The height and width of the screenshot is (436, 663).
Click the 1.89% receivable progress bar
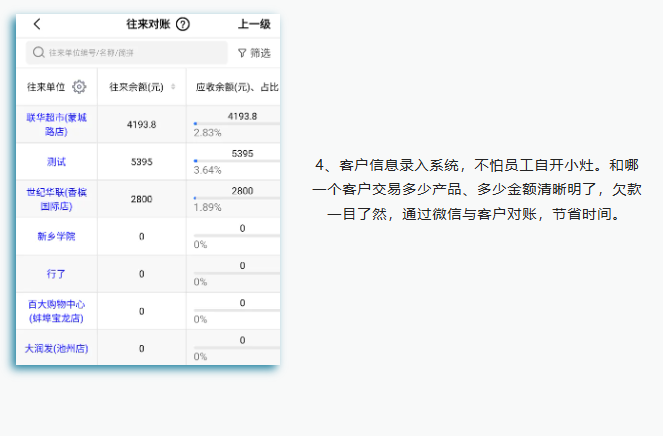point(237,198)
